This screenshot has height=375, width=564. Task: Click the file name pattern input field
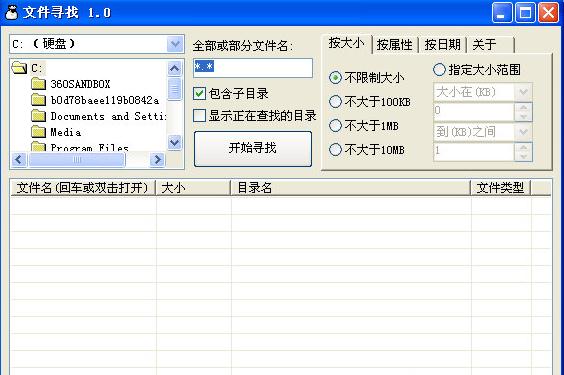[x=253, y=68]
